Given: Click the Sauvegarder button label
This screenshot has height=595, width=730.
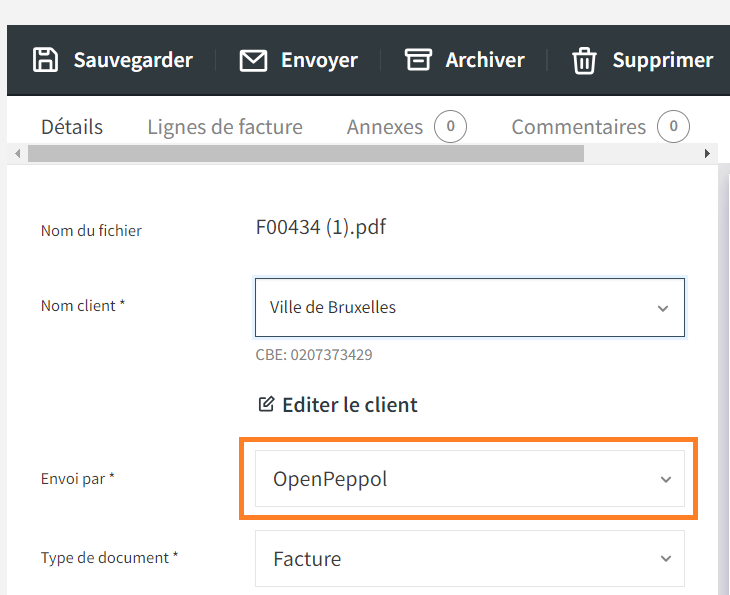Looking at the screenshot, I should [x=133, y=60].
